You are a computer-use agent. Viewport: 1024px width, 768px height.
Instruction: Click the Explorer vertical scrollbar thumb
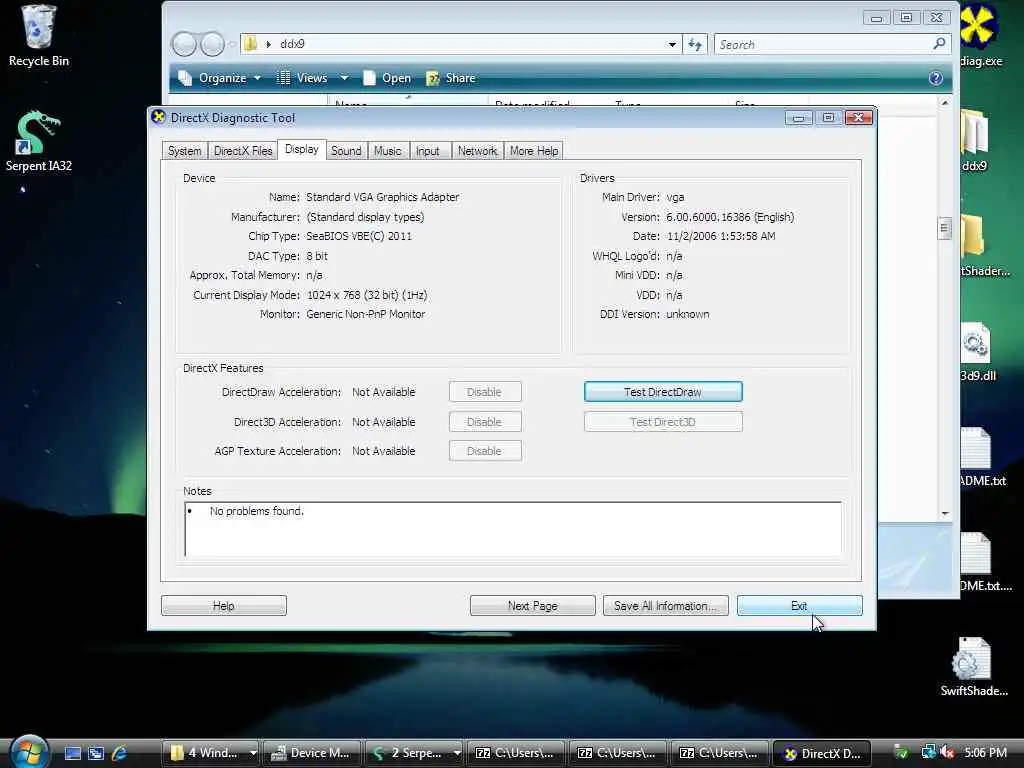944,229
